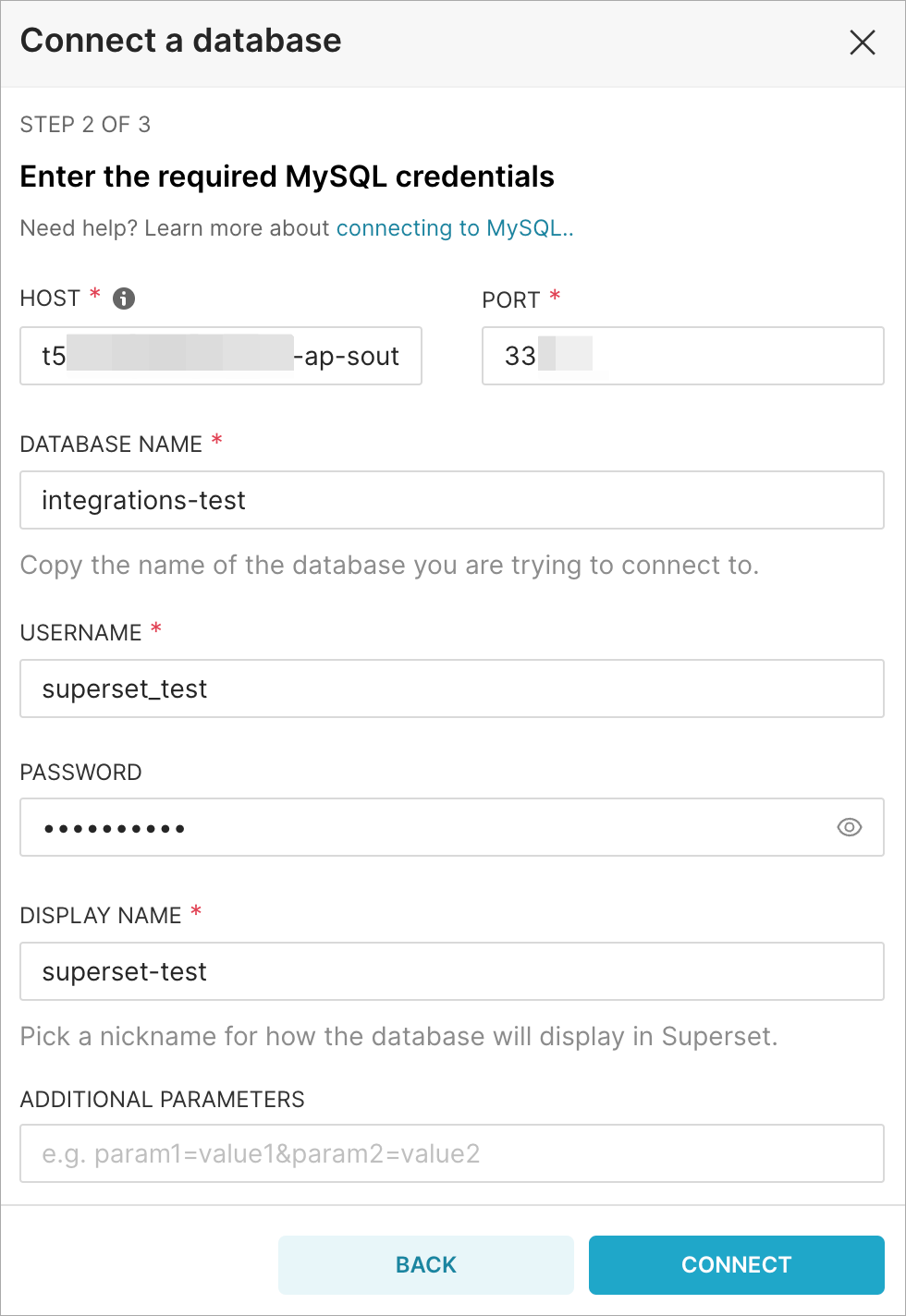Focus the USERNAME field containing superset_test
906x1316 pixels.
point(451,688)
